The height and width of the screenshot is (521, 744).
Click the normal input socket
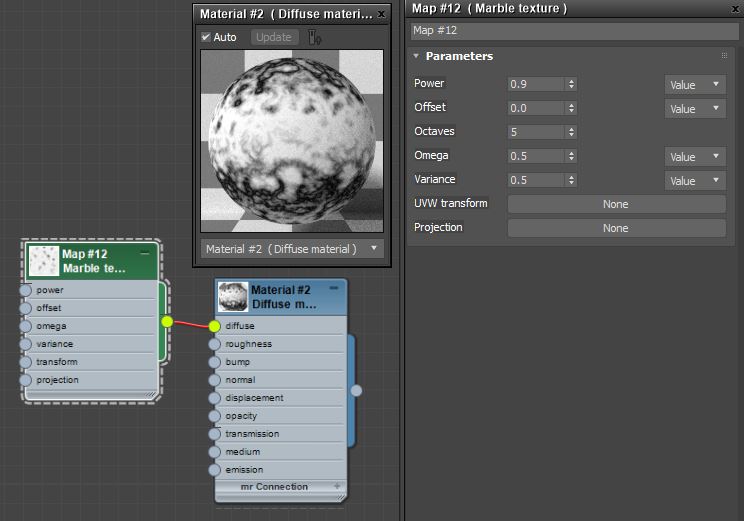(214, 380)
